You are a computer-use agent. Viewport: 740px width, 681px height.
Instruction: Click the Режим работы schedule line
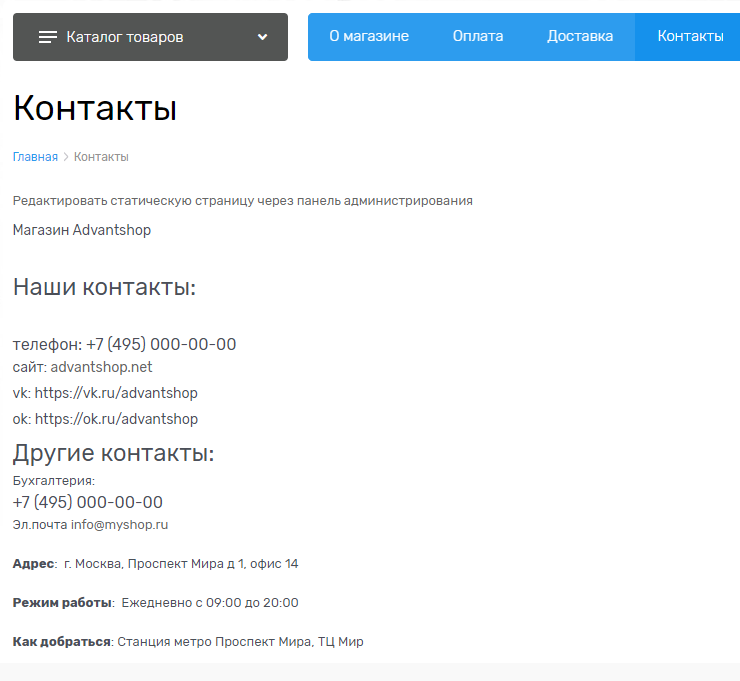(x=155, y=603)
